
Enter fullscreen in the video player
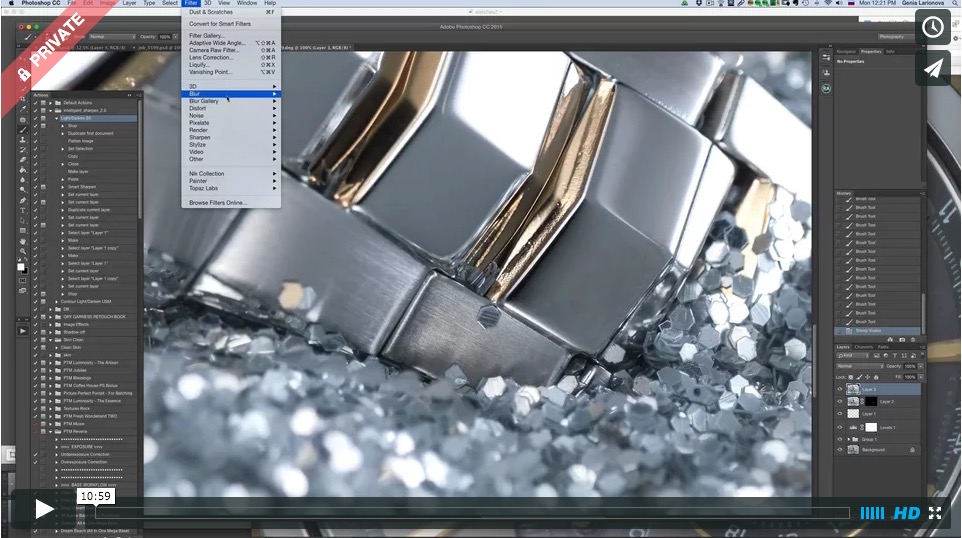934,513
